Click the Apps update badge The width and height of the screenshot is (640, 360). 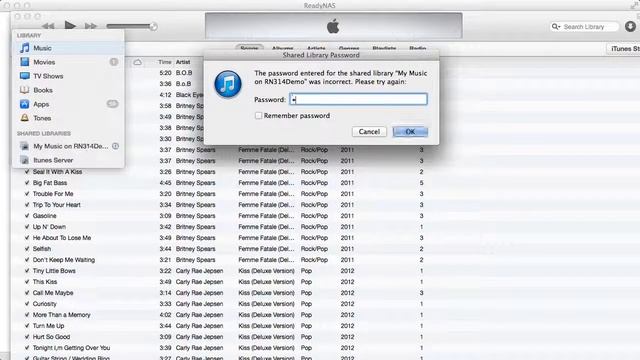click(112, 104)
